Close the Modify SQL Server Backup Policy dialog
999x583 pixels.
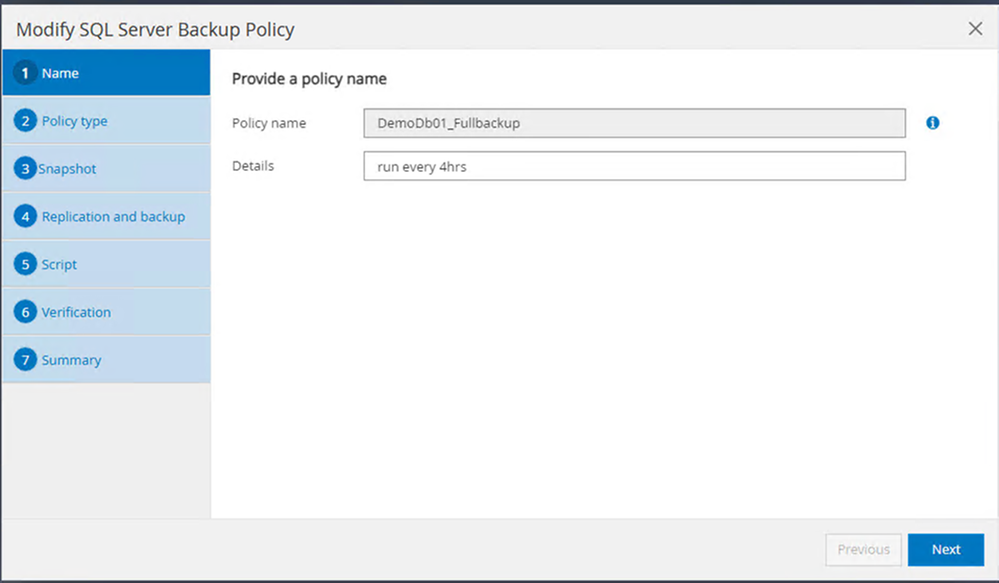tap(975, 29)
